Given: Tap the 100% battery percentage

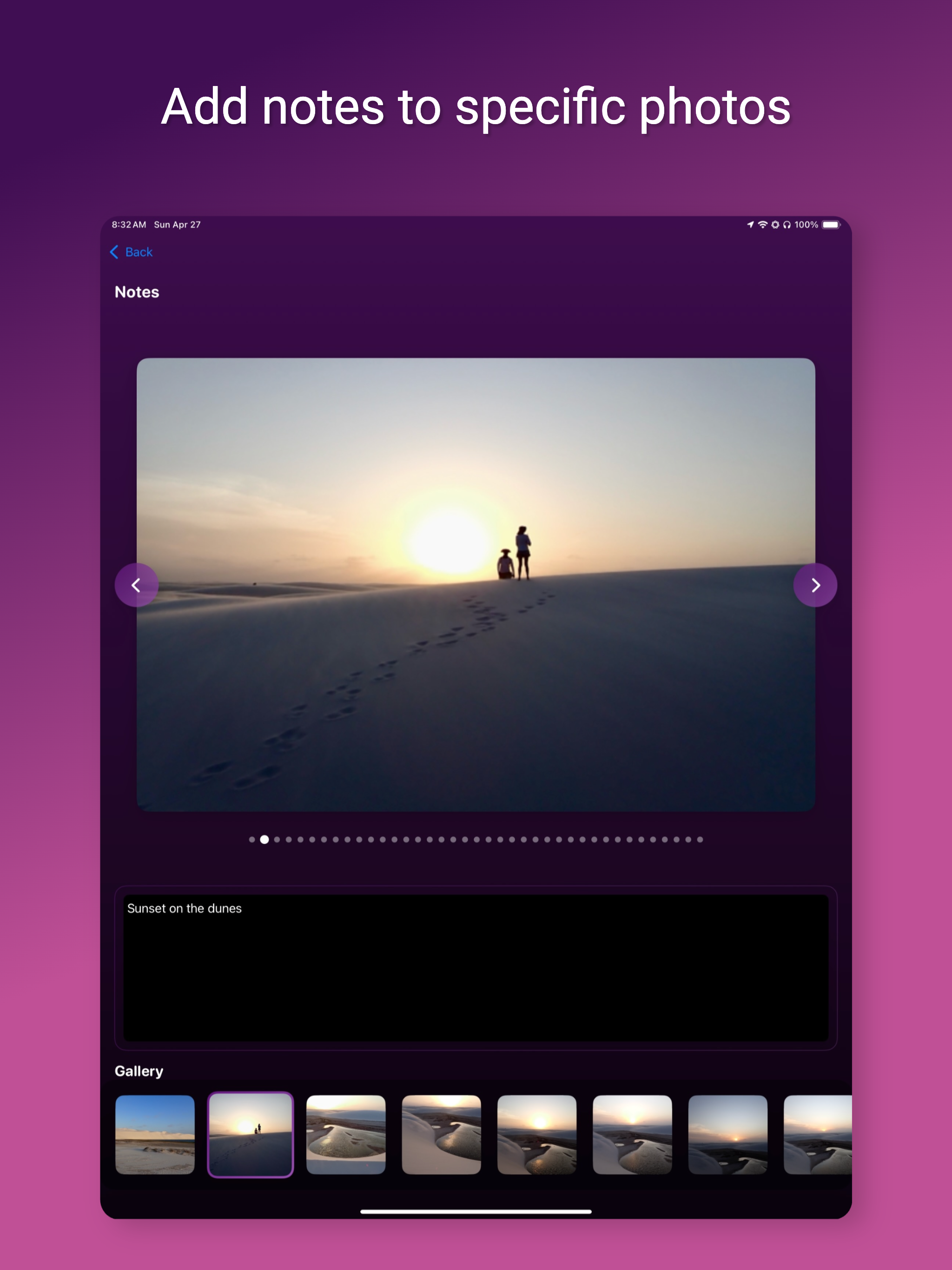Looking at the screenshot, I should pos(806,225).
